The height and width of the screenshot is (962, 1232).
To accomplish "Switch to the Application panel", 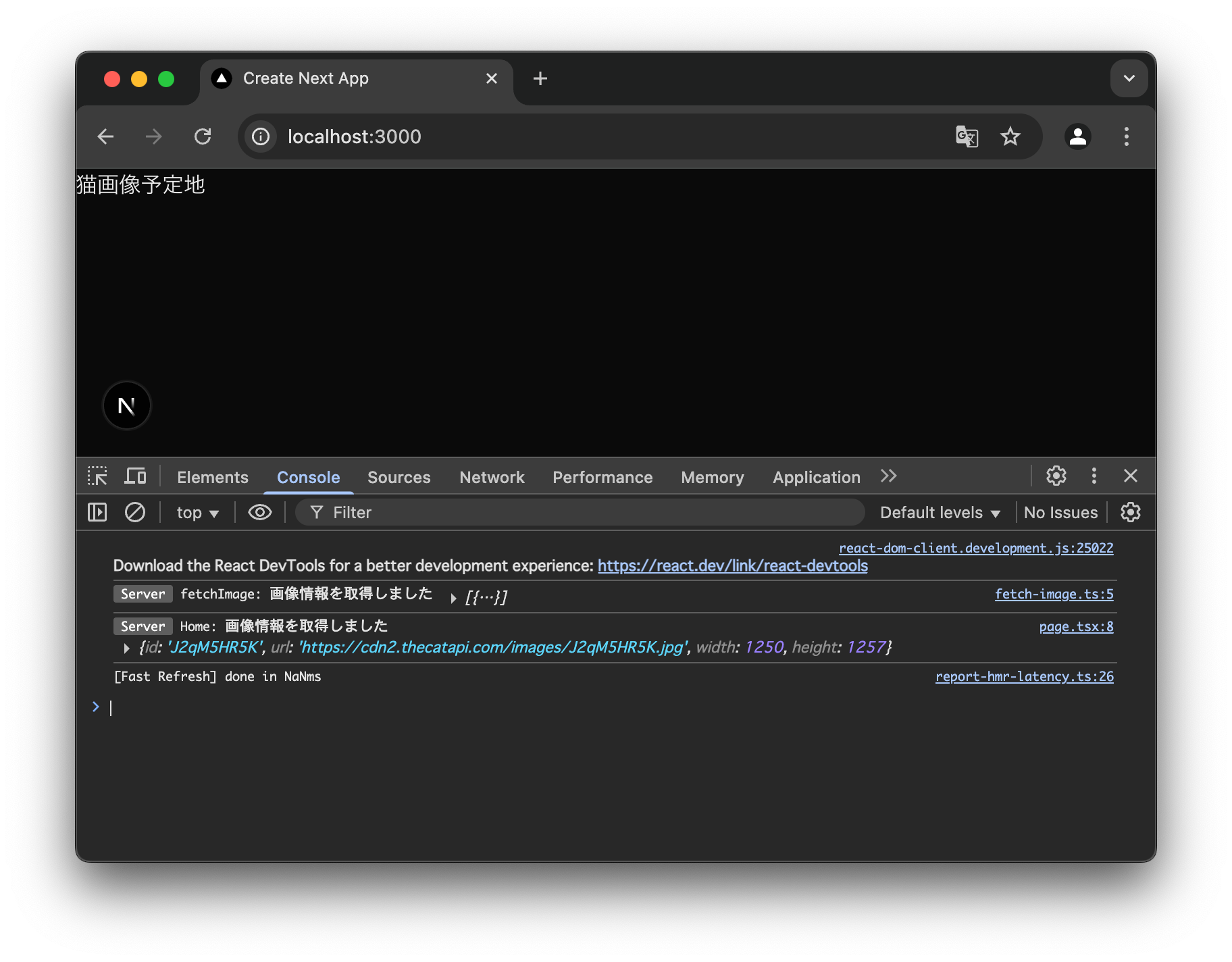I will [x=816, y=477].
